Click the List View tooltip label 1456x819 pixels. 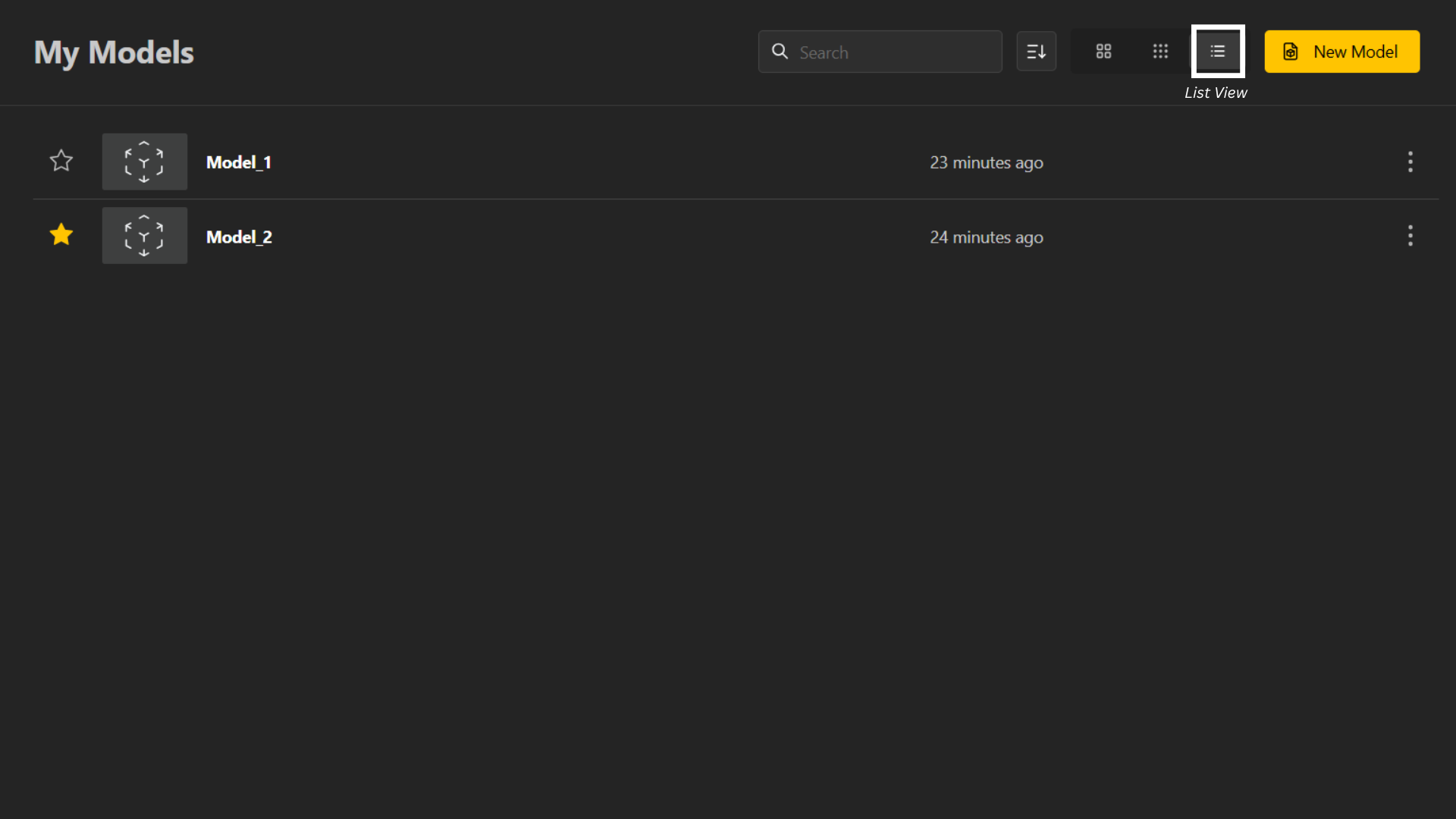1215,93
